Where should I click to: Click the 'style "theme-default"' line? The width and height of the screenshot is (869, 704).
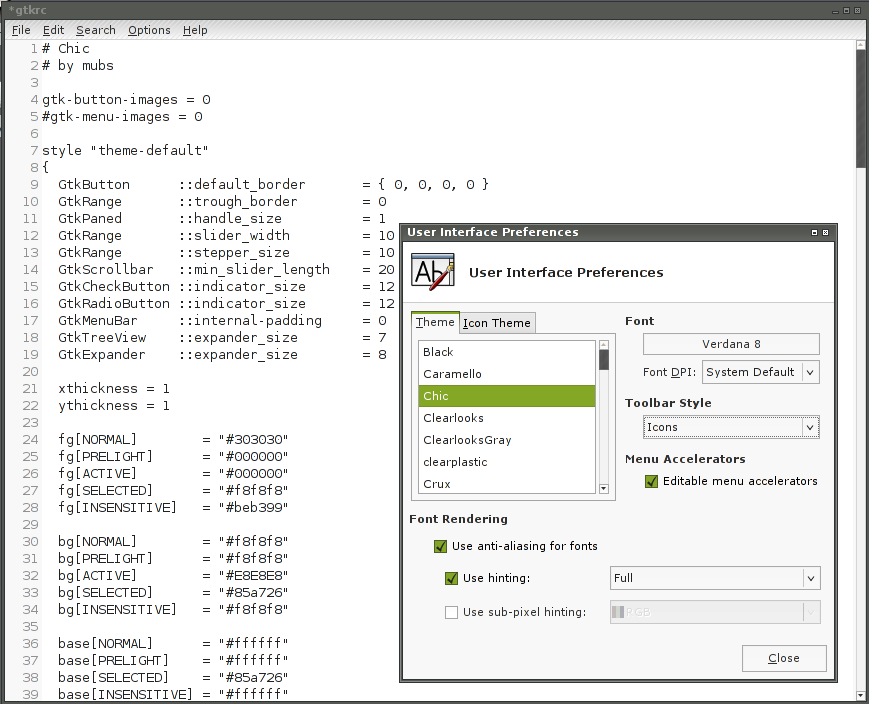click(125, 151)
